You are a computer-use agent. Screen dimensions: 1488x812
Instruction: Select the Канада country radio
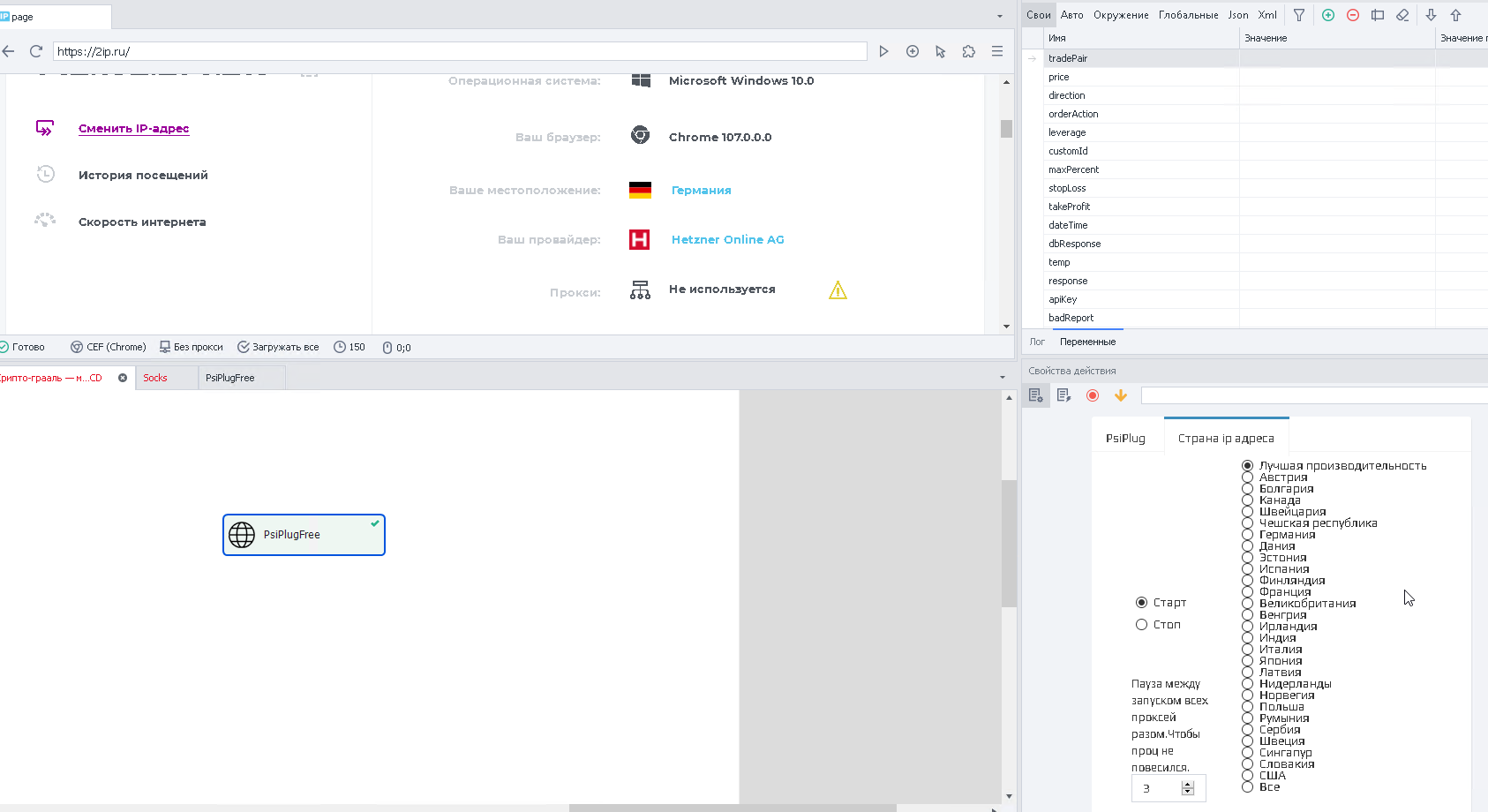click(1247, 500)
